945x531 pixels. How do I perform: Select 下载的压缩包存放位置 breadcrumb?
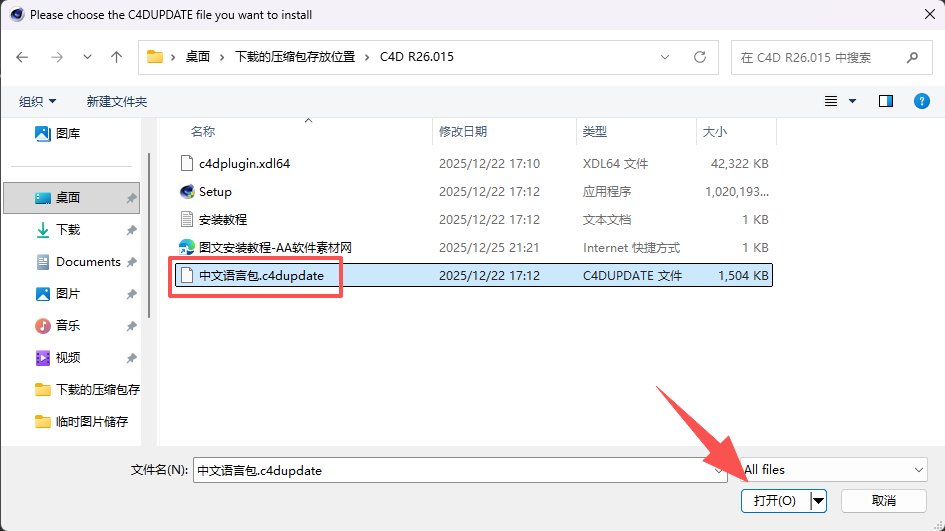tap(295, 57)
